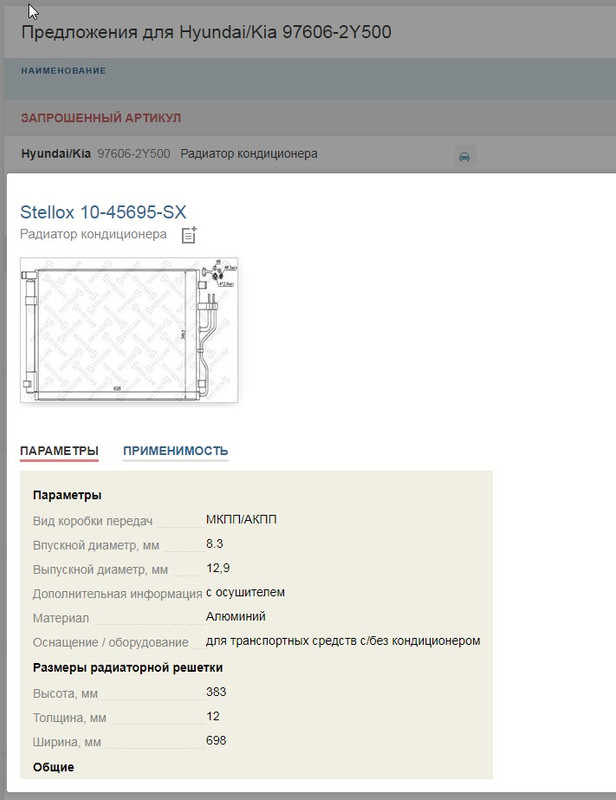Click the НАИМЕНОВАНИЕ column header
Viewport: 616px width, 800px height.
pos(64,71)
